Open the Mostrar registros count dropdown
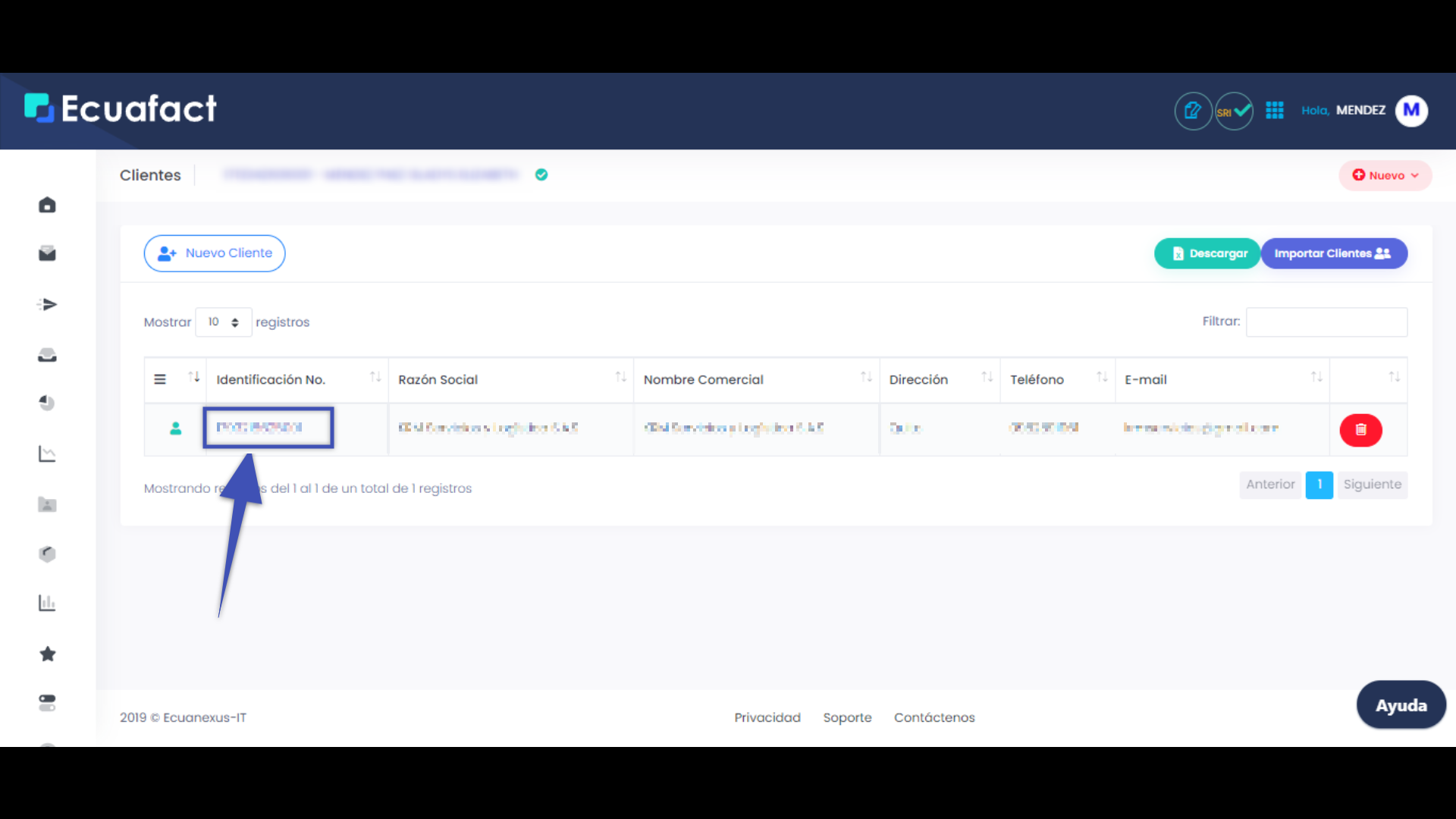 pyautogui.click(x=223, y=322)
